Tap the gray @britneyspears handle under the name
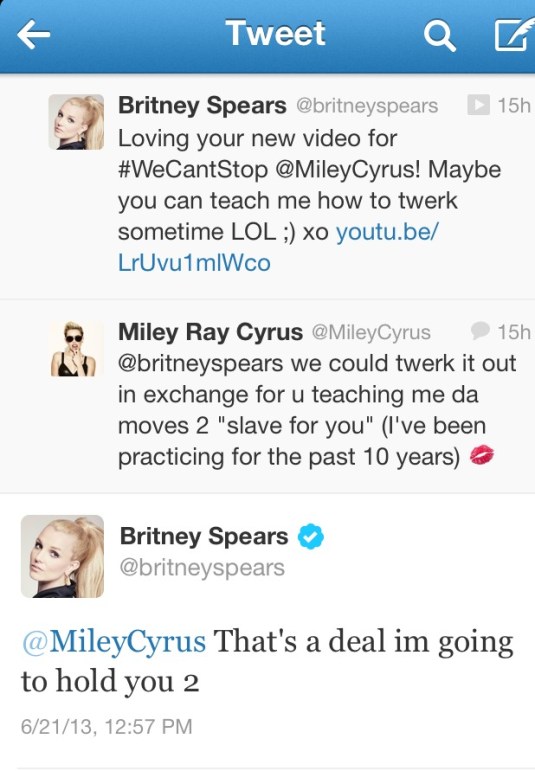This screenshot has height=771, width=535. click(202, 567)
